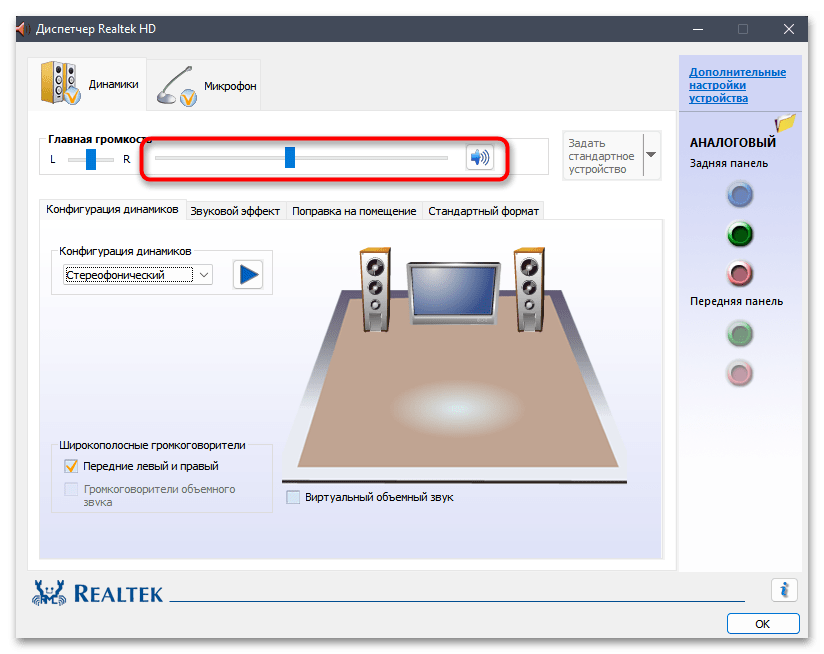Click the main volume slider handle
Screen dimensions: 824x654
pyautogui.click(x=290, y=157)
